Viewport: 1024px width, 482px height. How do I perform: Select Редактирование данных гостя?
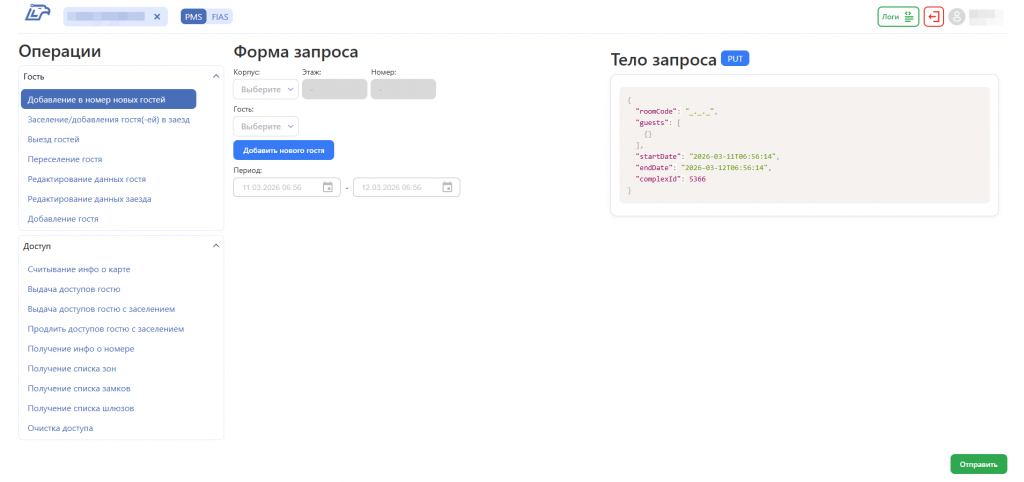[86, 179]
